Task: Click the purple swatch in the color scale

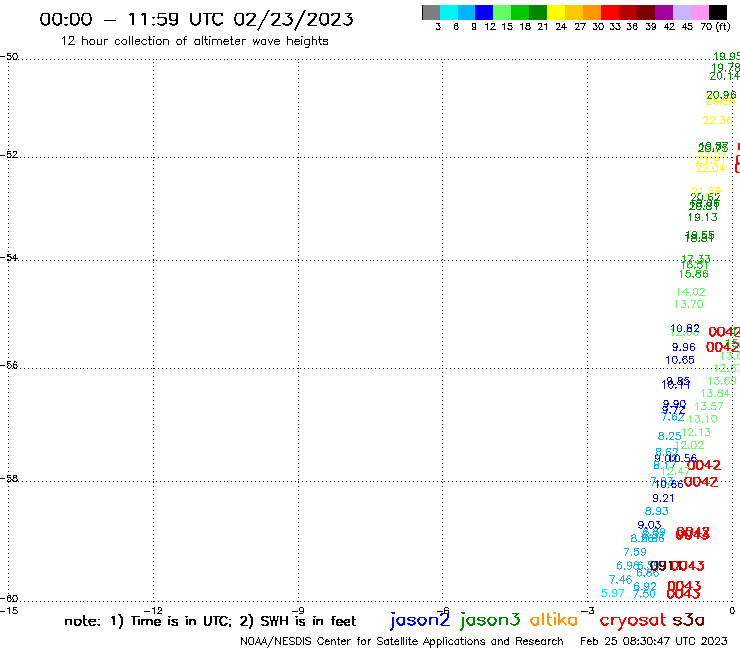Action: tap(664, 12)
